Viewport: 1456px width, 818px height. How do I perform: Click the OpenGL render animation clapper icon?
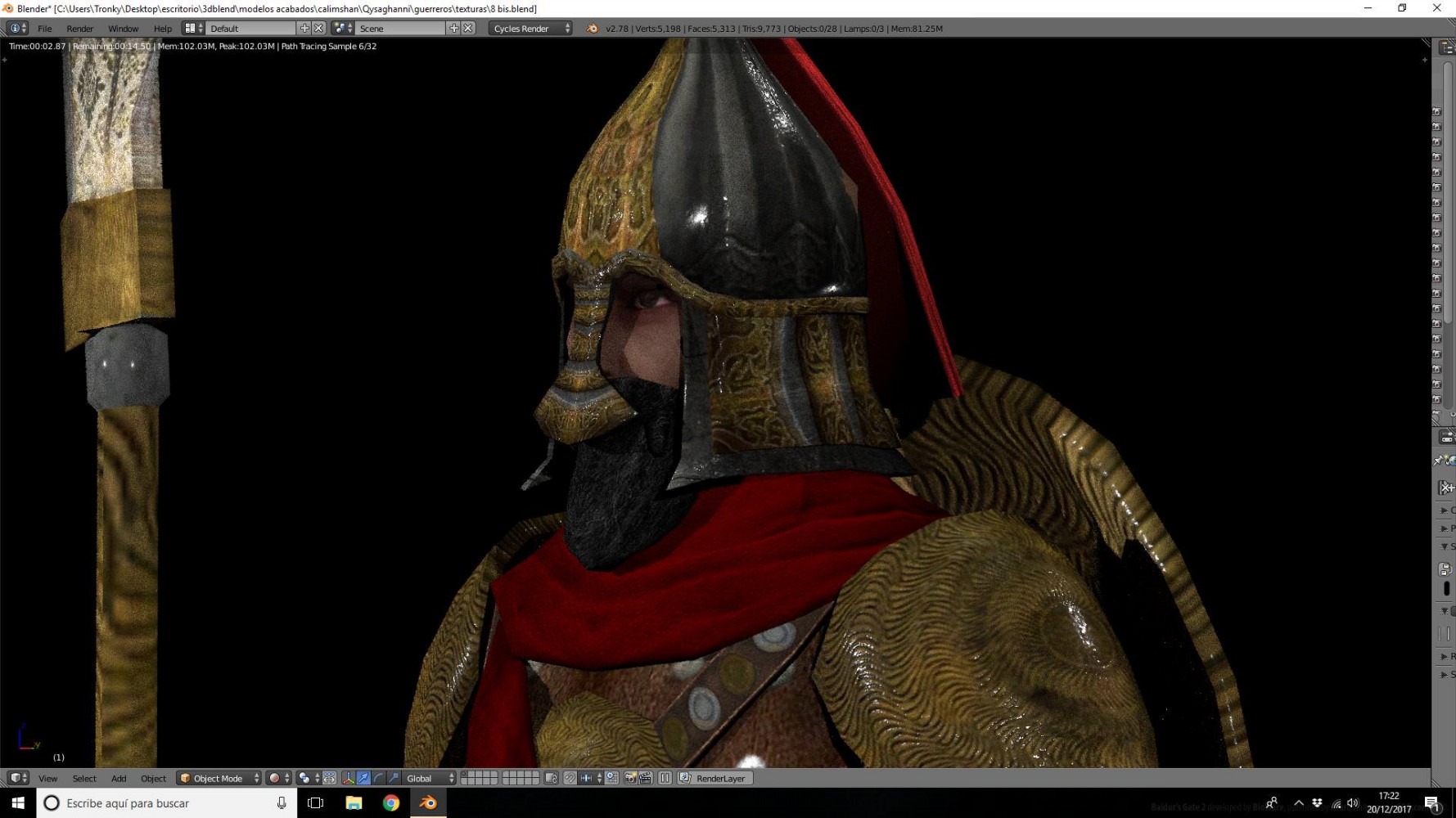(x=646, y=778)
